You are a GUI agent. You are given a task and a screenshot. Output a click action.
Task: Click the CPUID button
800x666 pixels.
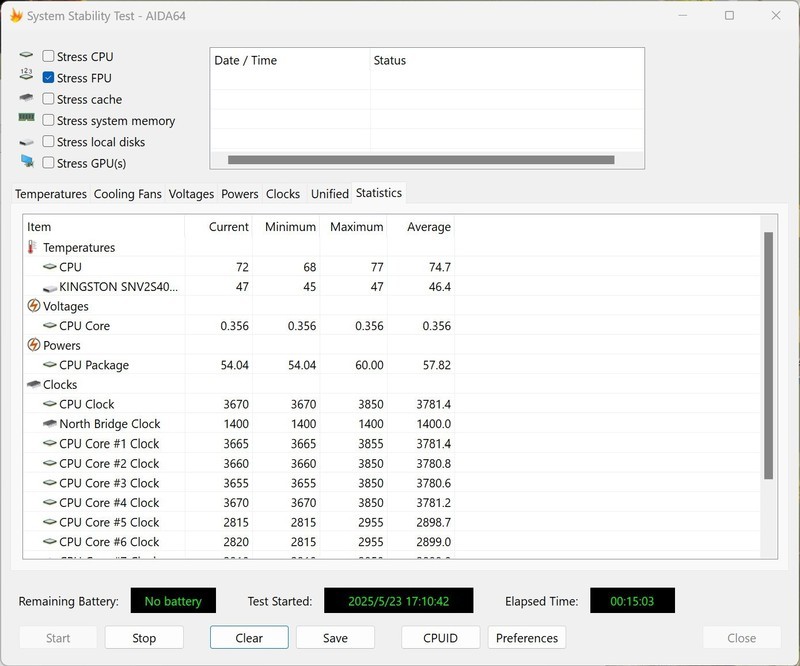(x=441, y=638)
